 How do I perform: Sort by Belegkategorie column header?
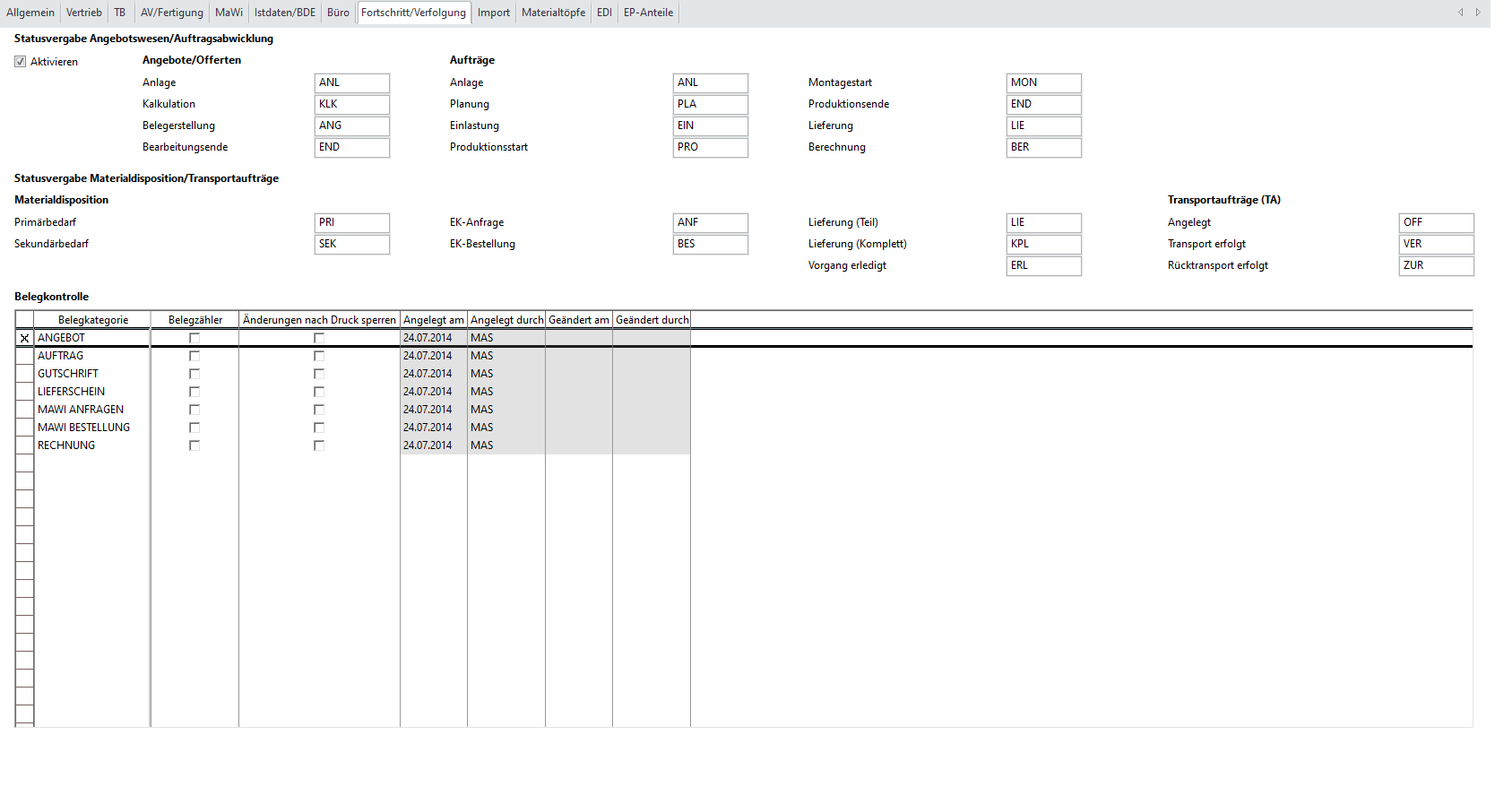(x=92, y=320)
